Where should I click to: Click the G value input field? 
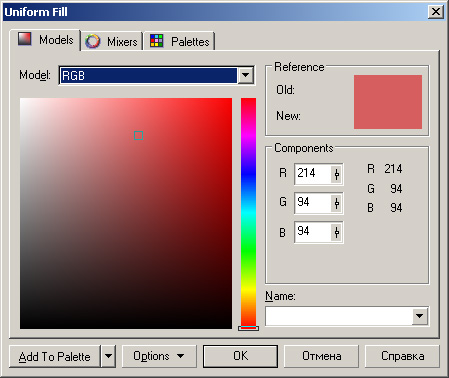(x=312, y=203)
